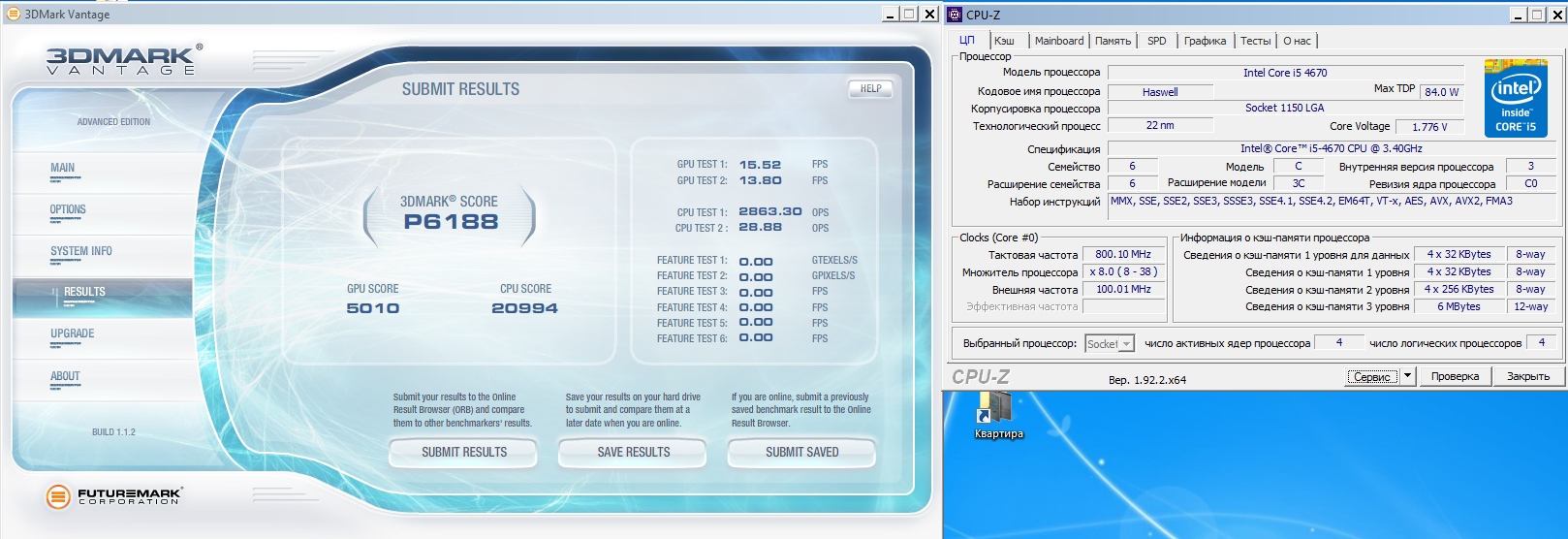1568x539 pixels.
Task: Click the 22 nm technology field
Action: [1160, 125]
